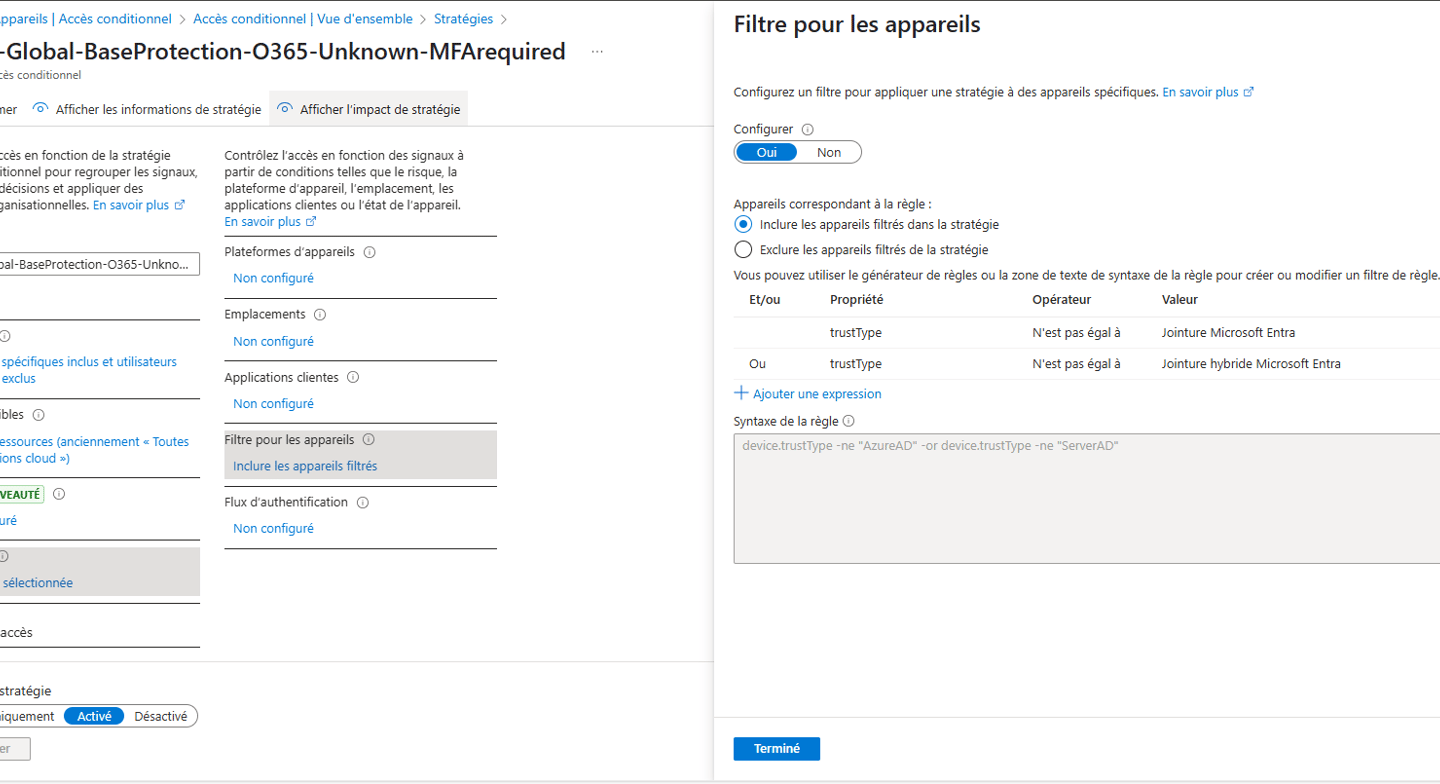Click eye icon of Afficher les informations de stratégie

pyautogui.click(x=40, y=109)
